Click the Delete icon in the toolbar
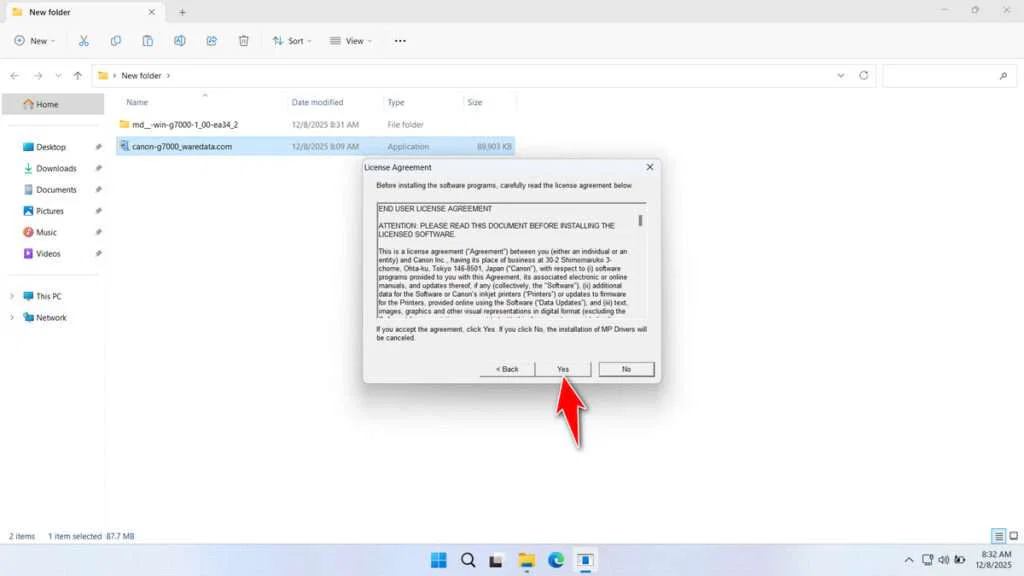 pyautogui.click(x=243, y=41)
